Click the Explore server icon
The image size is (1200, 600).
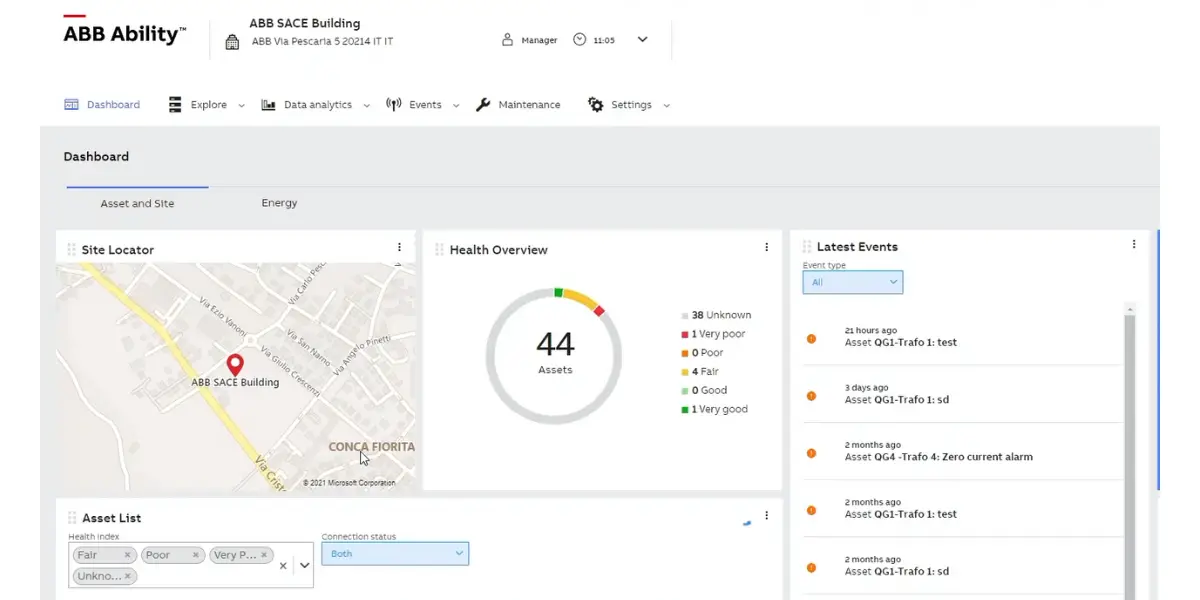click(175, 104)
